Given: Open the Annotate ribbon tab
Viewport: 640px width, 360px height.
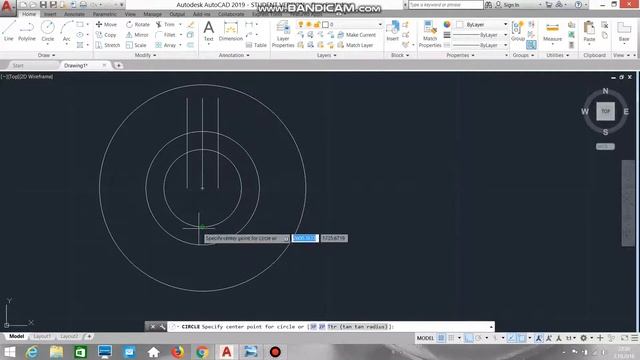Looking at the screenshot, I should [x=74, y=14].
